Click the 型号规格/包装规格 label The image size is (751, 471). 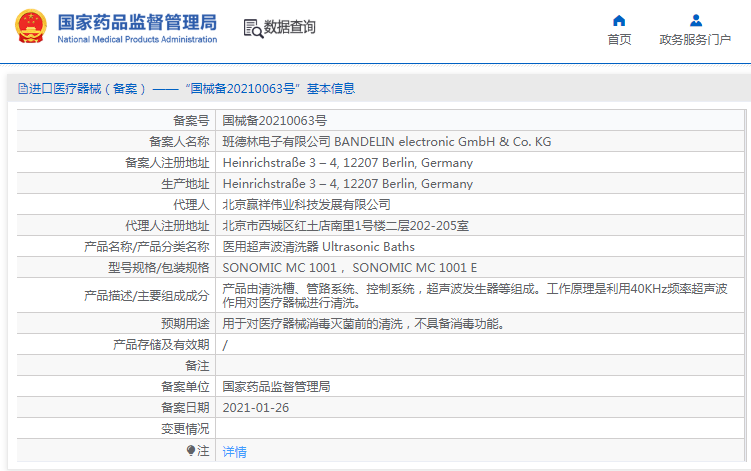tap(159, 268)
